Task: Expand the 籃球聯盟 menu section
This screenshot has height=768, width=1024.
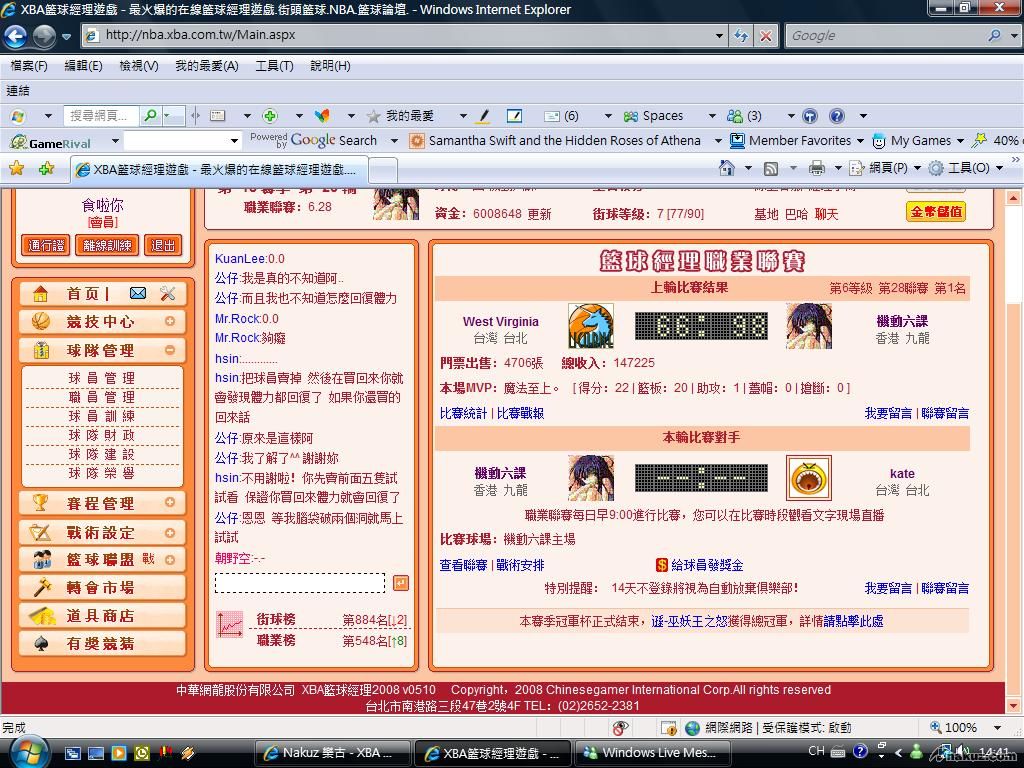Action: click(170, 560)
